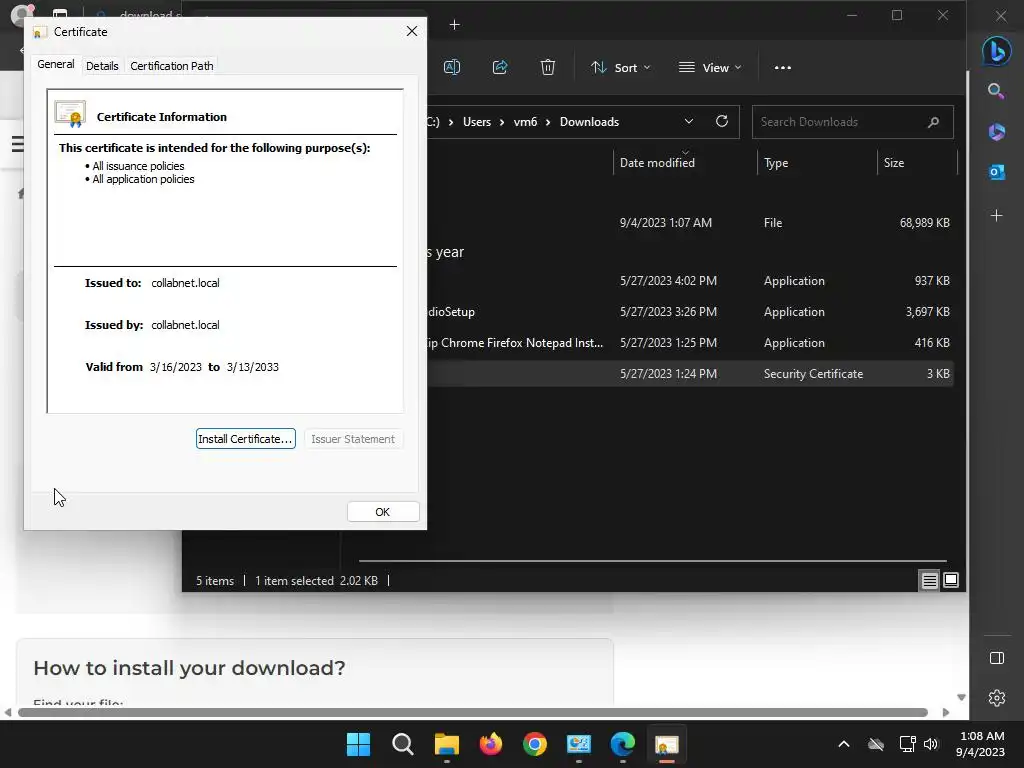Image resolution: width=1024 pixels, height=768 pixels.
Task: Click the Users breadcrumb segment
Action: pyautogui.click(x=477, y=122)
